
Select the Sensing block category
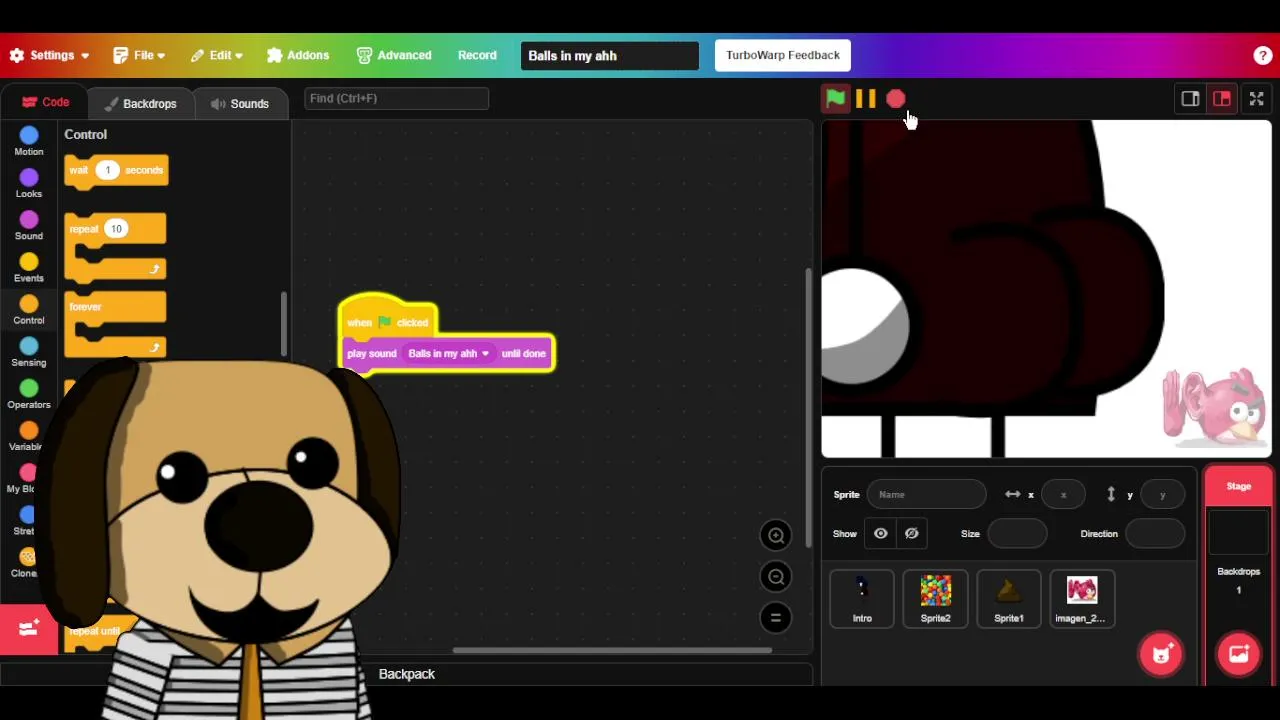(x=29, y=353)
